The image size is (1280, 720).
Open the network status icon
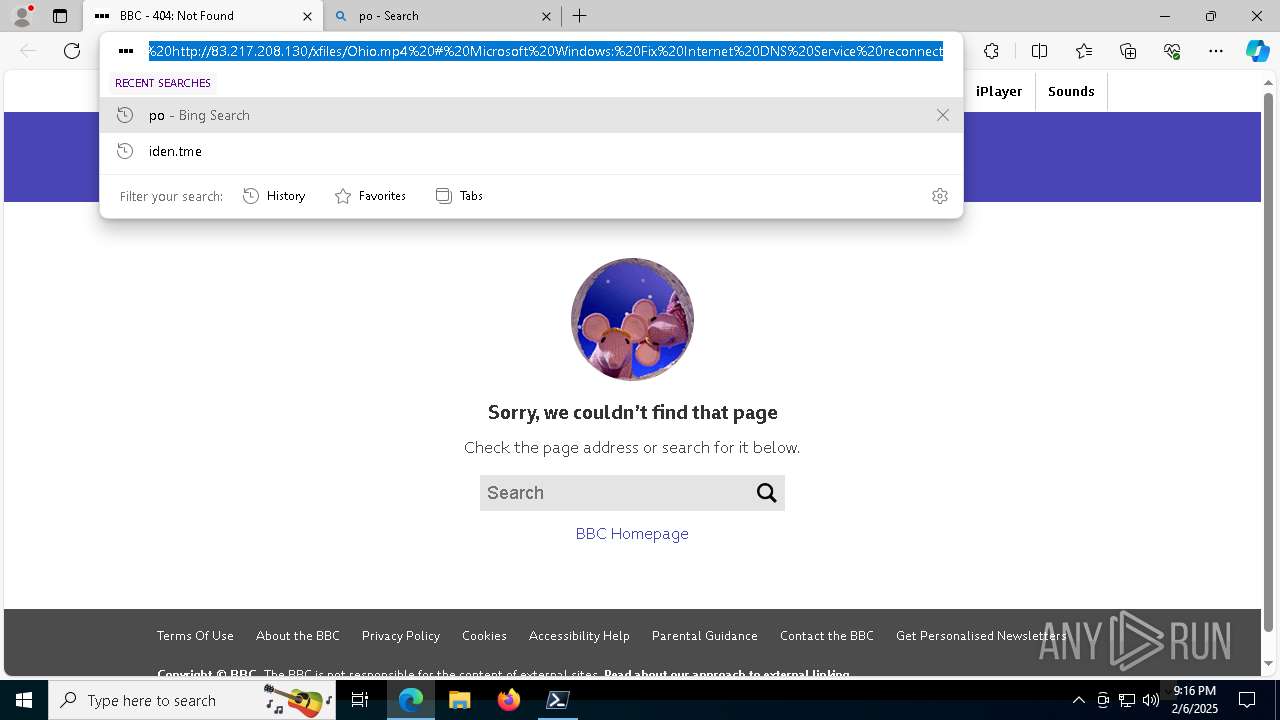click(x=1127, y=700)
